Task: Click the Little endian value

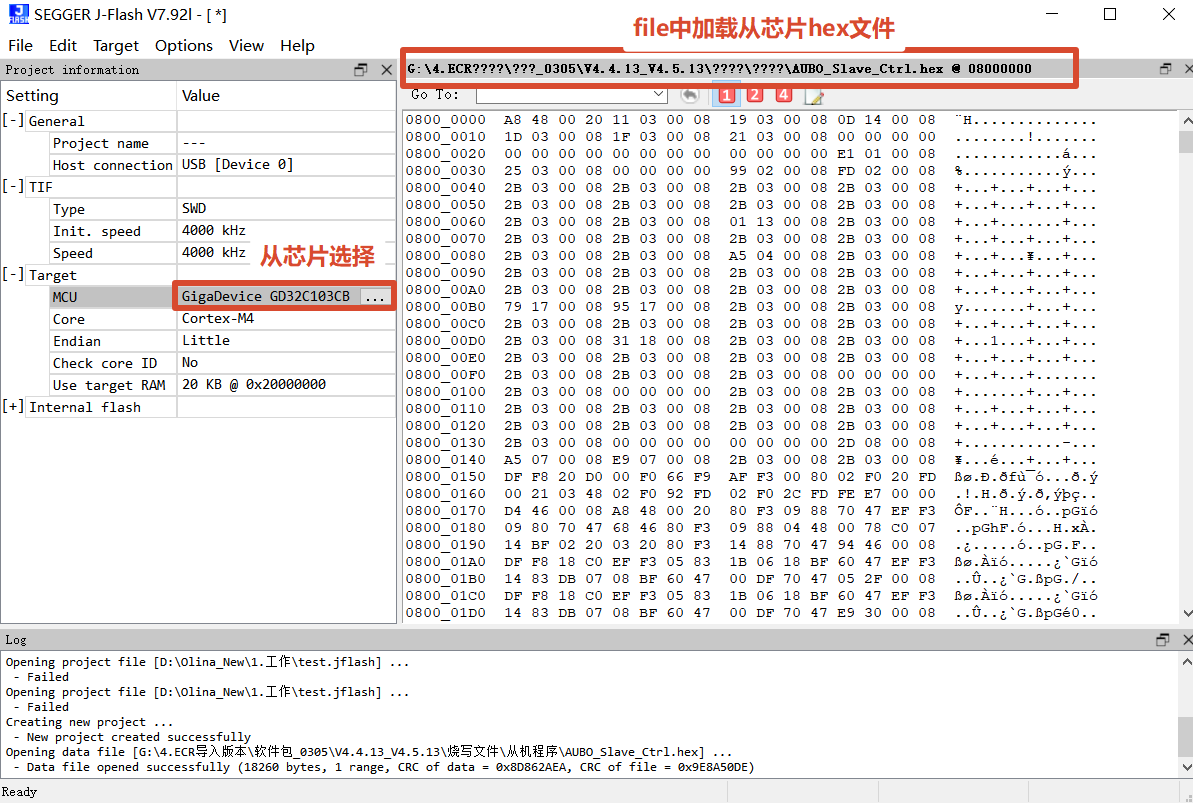Action: coord(205,340)
